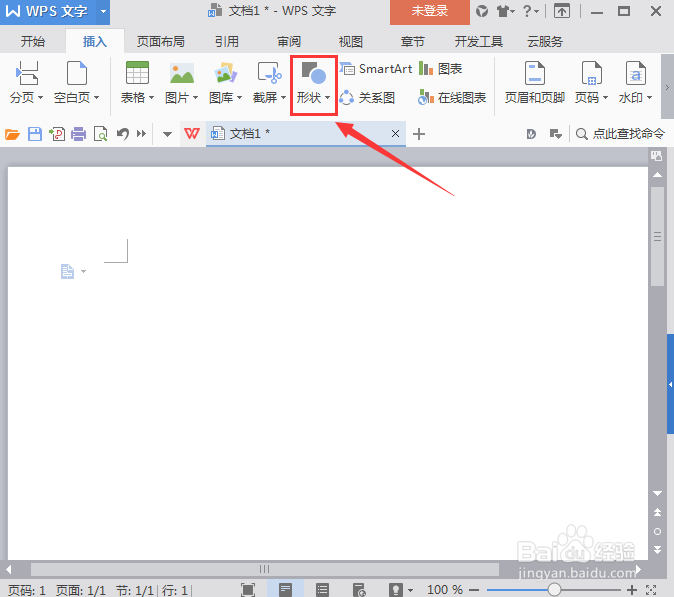This screenshot has height=597, width=674.
Task: Switch to outline view in status bar
Action: point(322,590)
